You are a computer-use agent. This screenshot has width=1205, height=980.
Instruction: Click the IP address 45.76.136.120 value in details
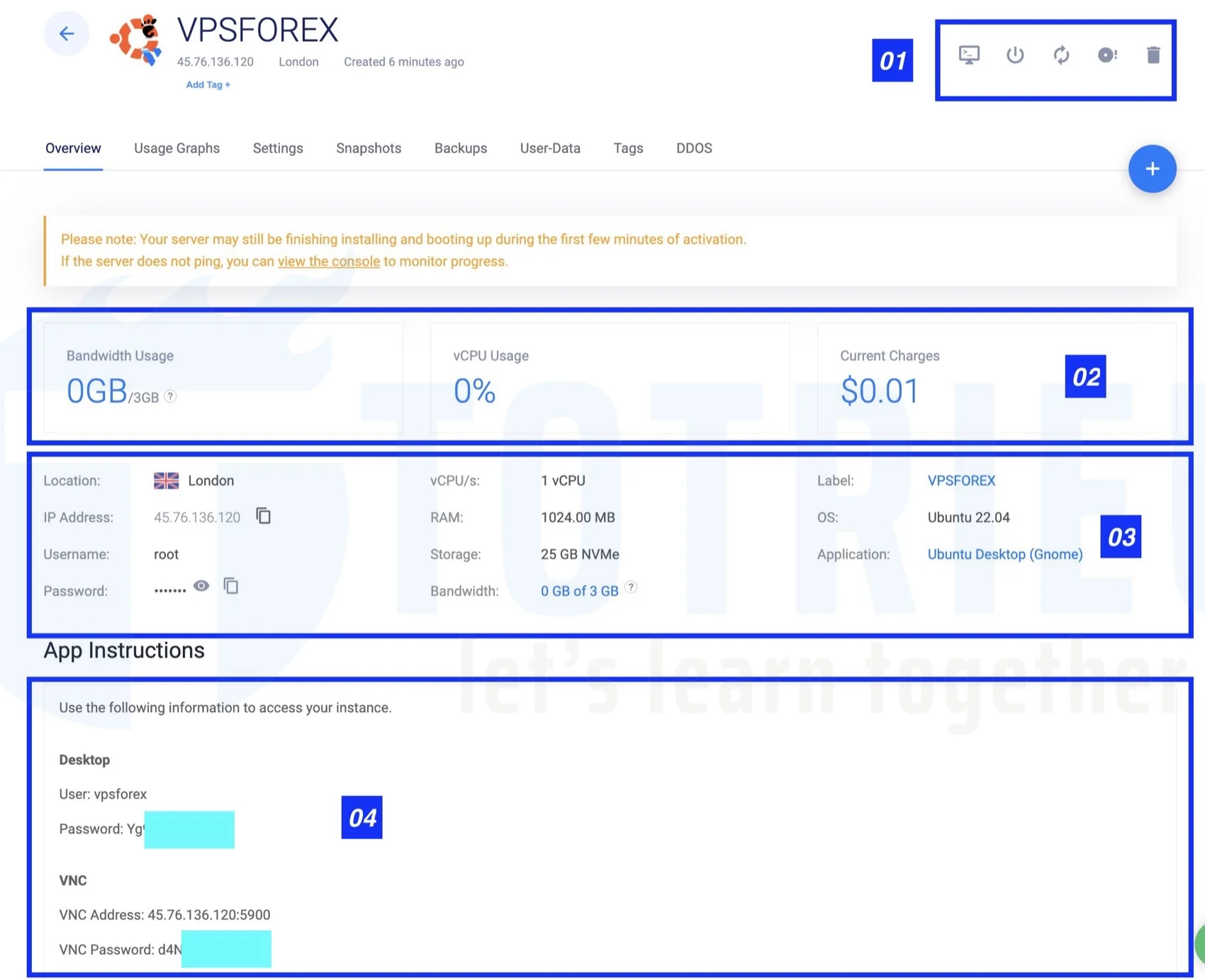(x=197, y=517)
